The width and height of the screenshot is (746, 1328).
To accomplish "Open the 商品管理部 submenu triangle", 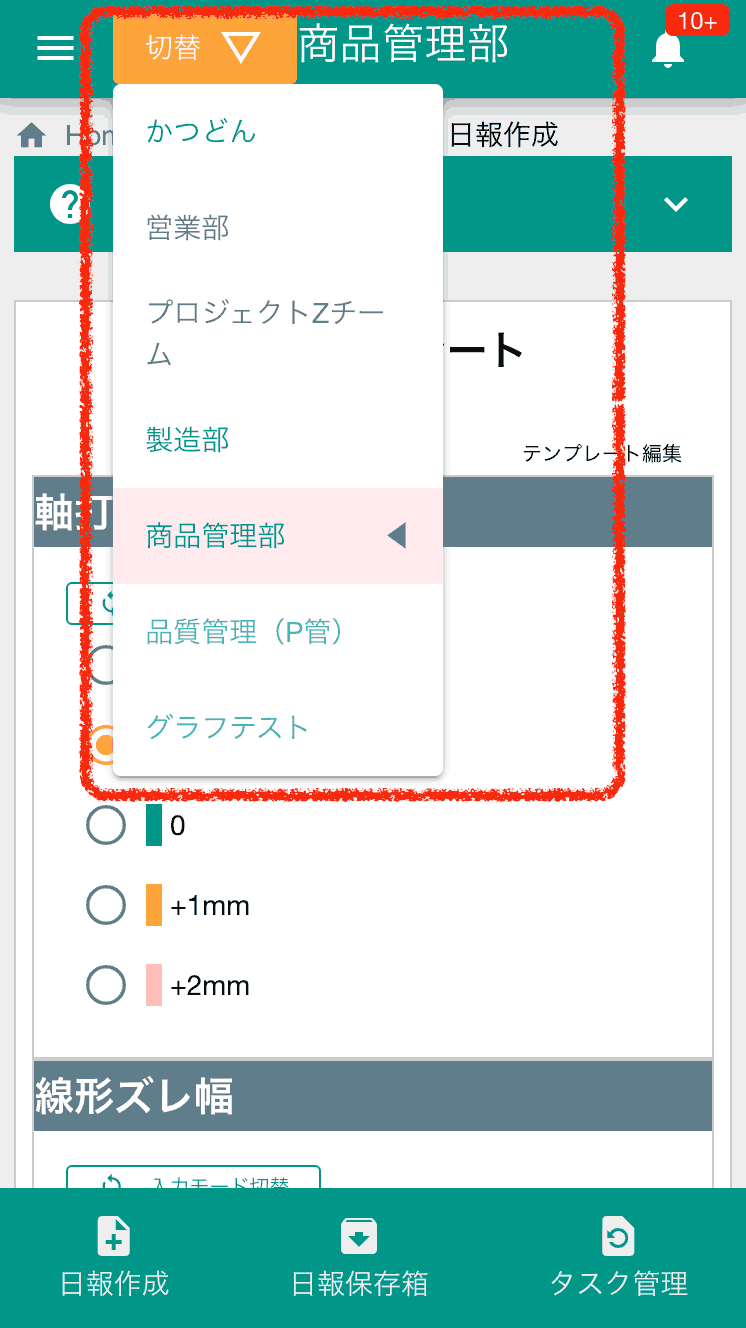I will coord(397,536).
